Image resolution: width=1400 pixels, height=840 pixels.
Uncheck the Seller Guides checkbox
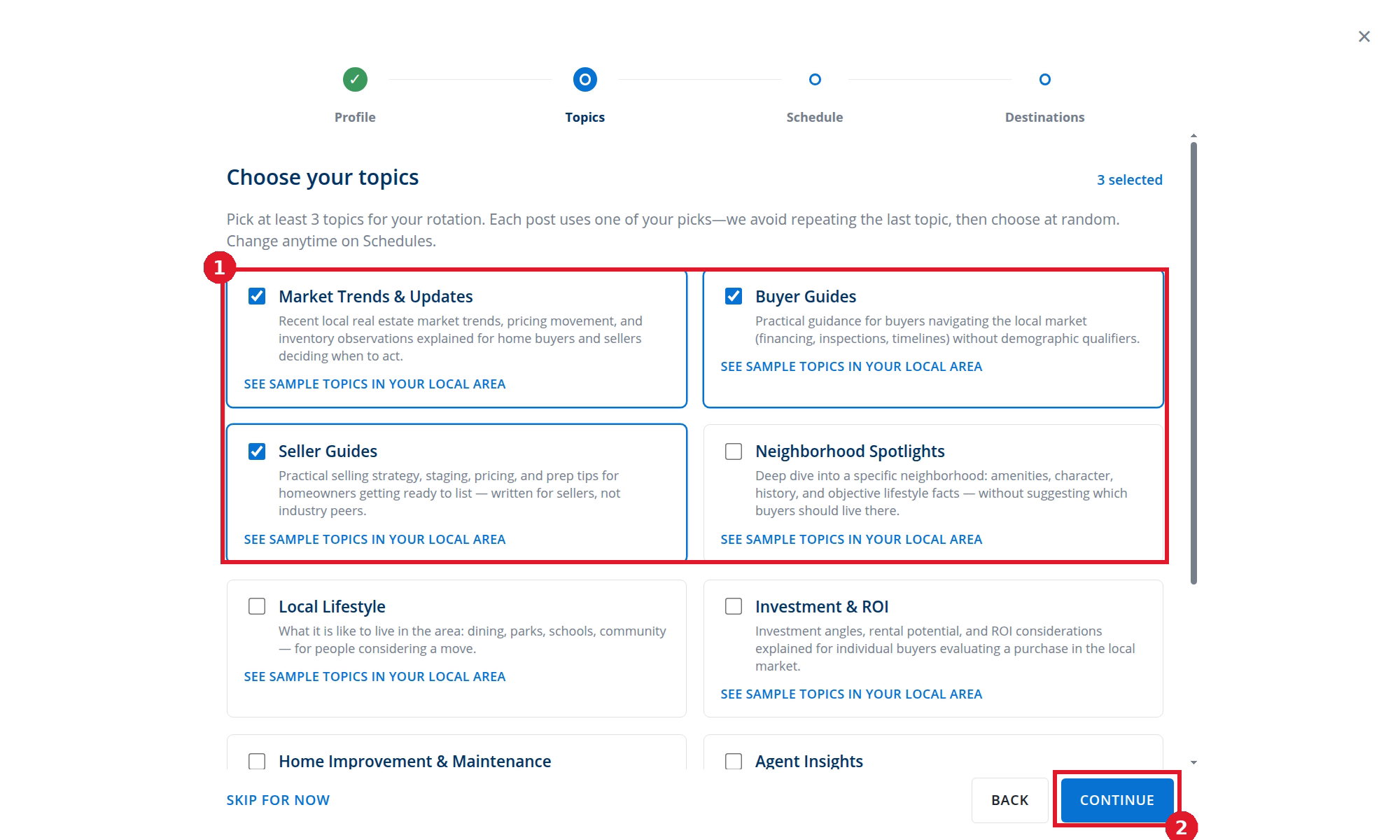click(x=257, y=451)
